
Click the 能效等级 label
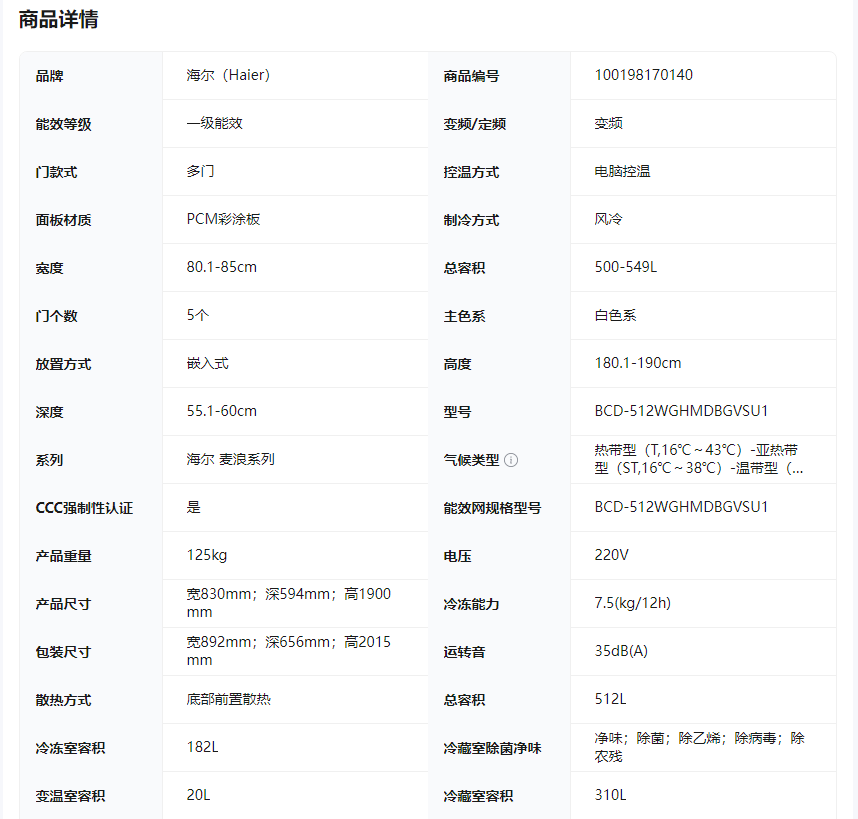tap(63, 124)
